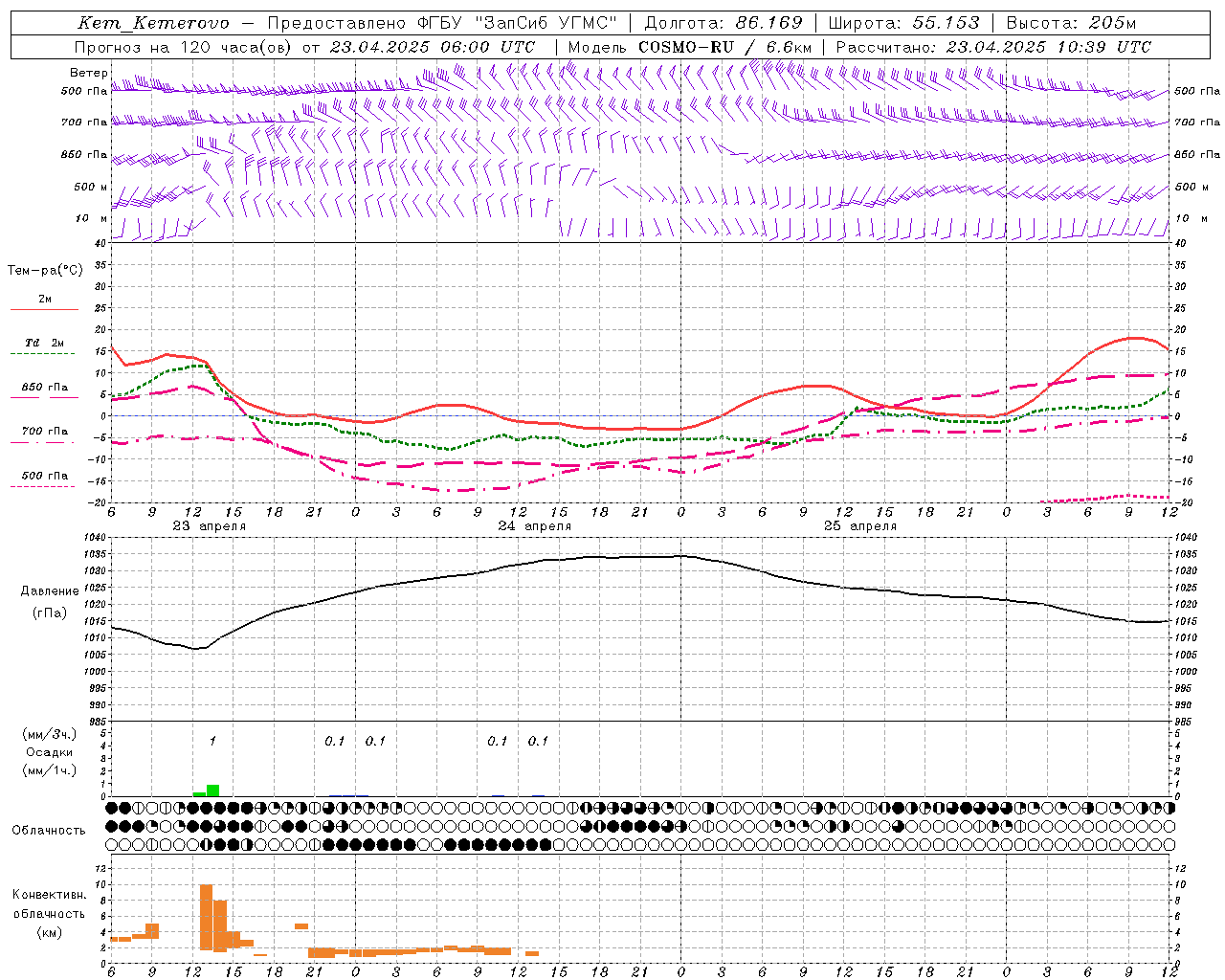Click the red '2м' temperature legend line
1225x980 pixels.
(44, 309)
